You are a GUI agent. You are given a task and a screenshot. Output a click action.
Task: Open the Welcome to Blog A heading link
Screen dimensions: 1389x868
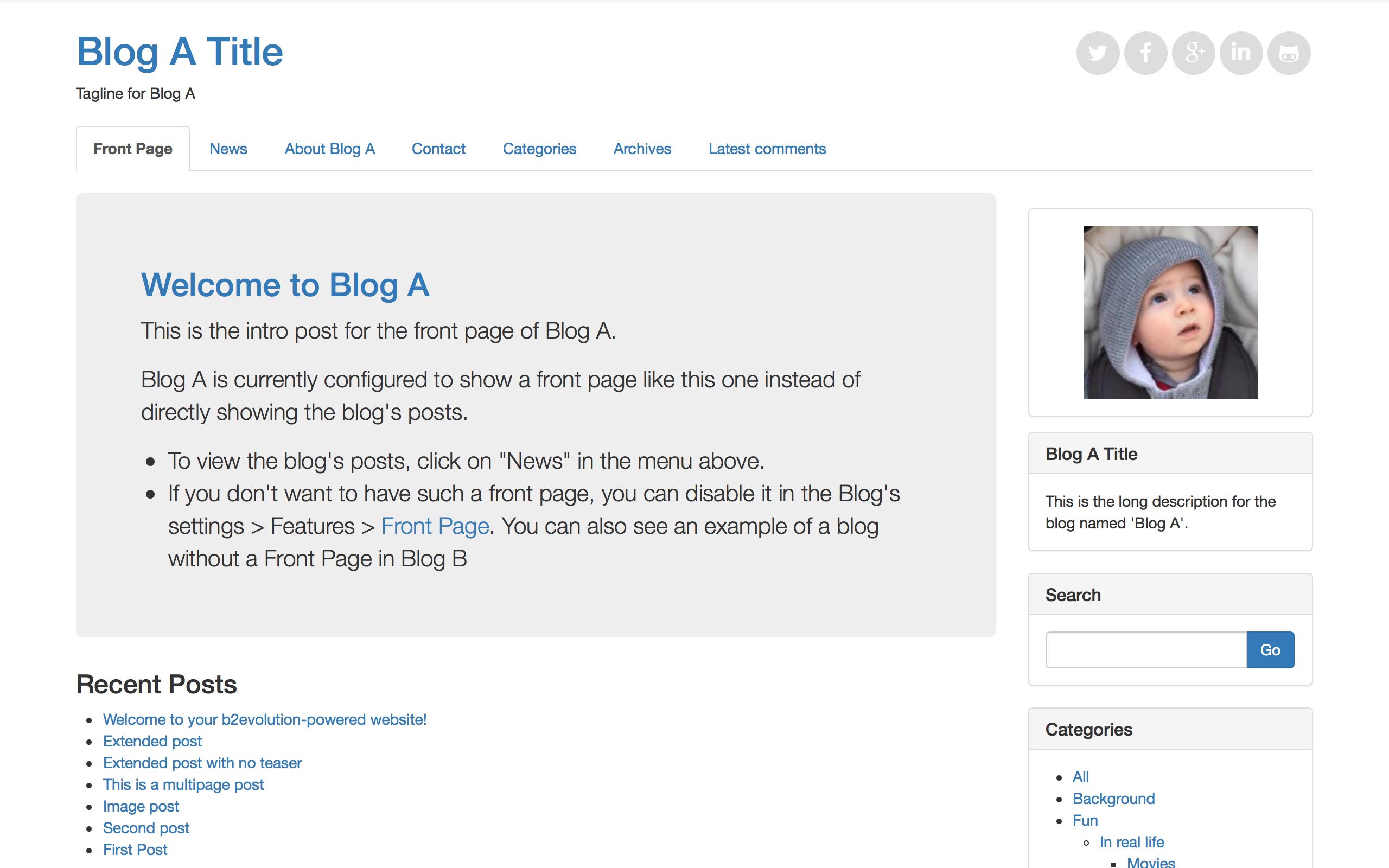pyautogui.click(x=285, y=285)
